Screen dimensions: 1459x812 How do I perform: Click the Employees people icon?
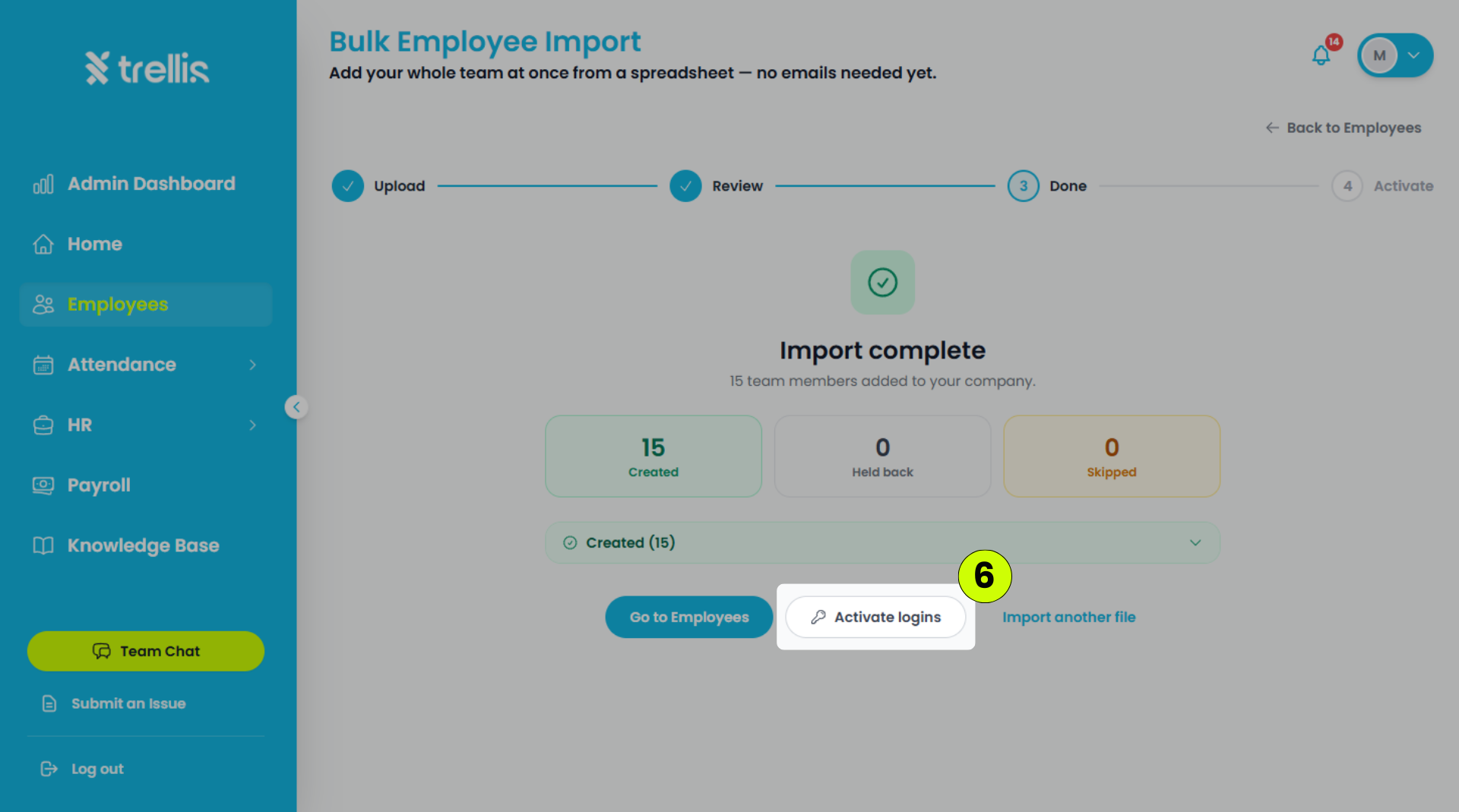43,305
